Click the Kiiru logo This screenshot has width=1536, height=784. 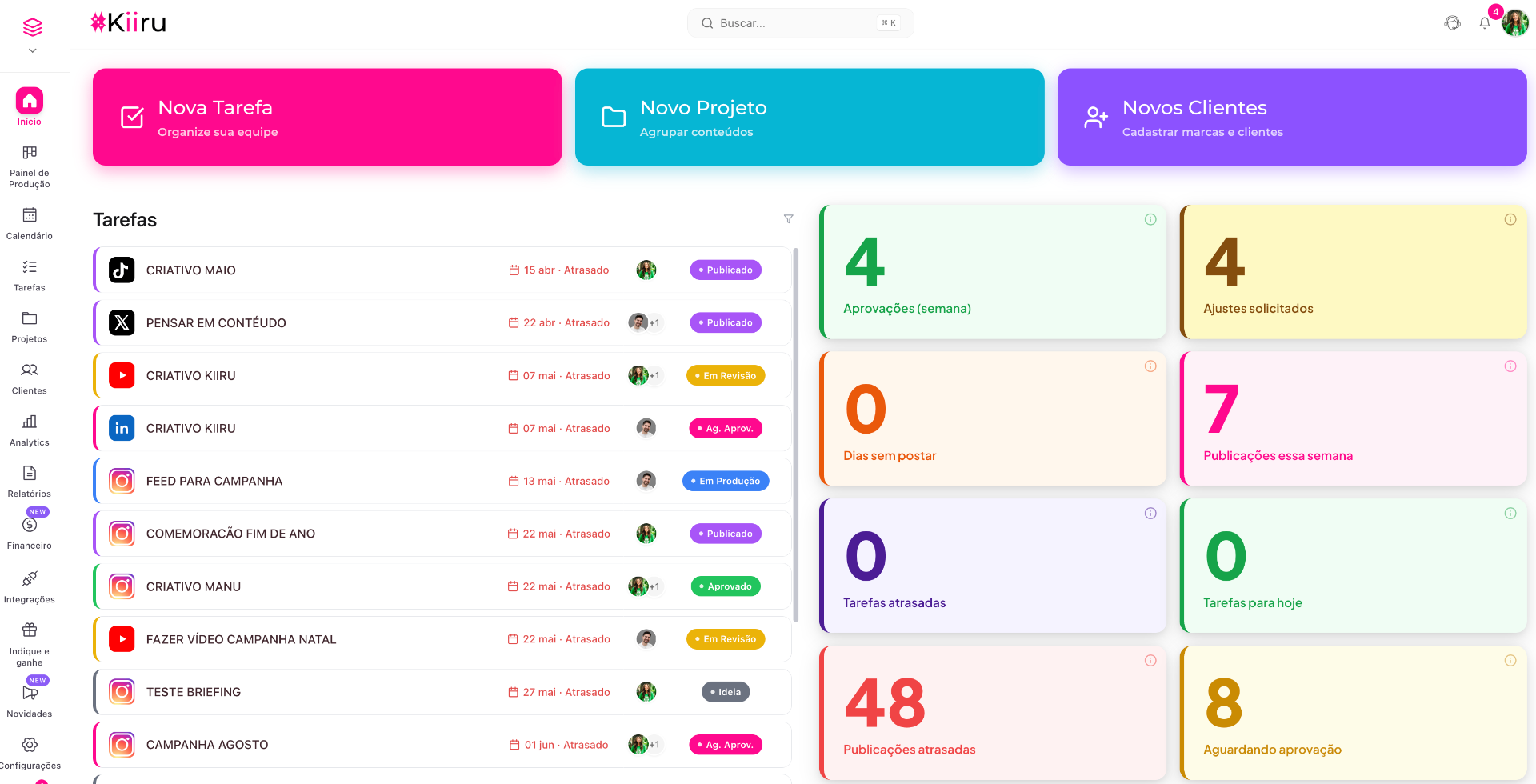pos(129,23)
